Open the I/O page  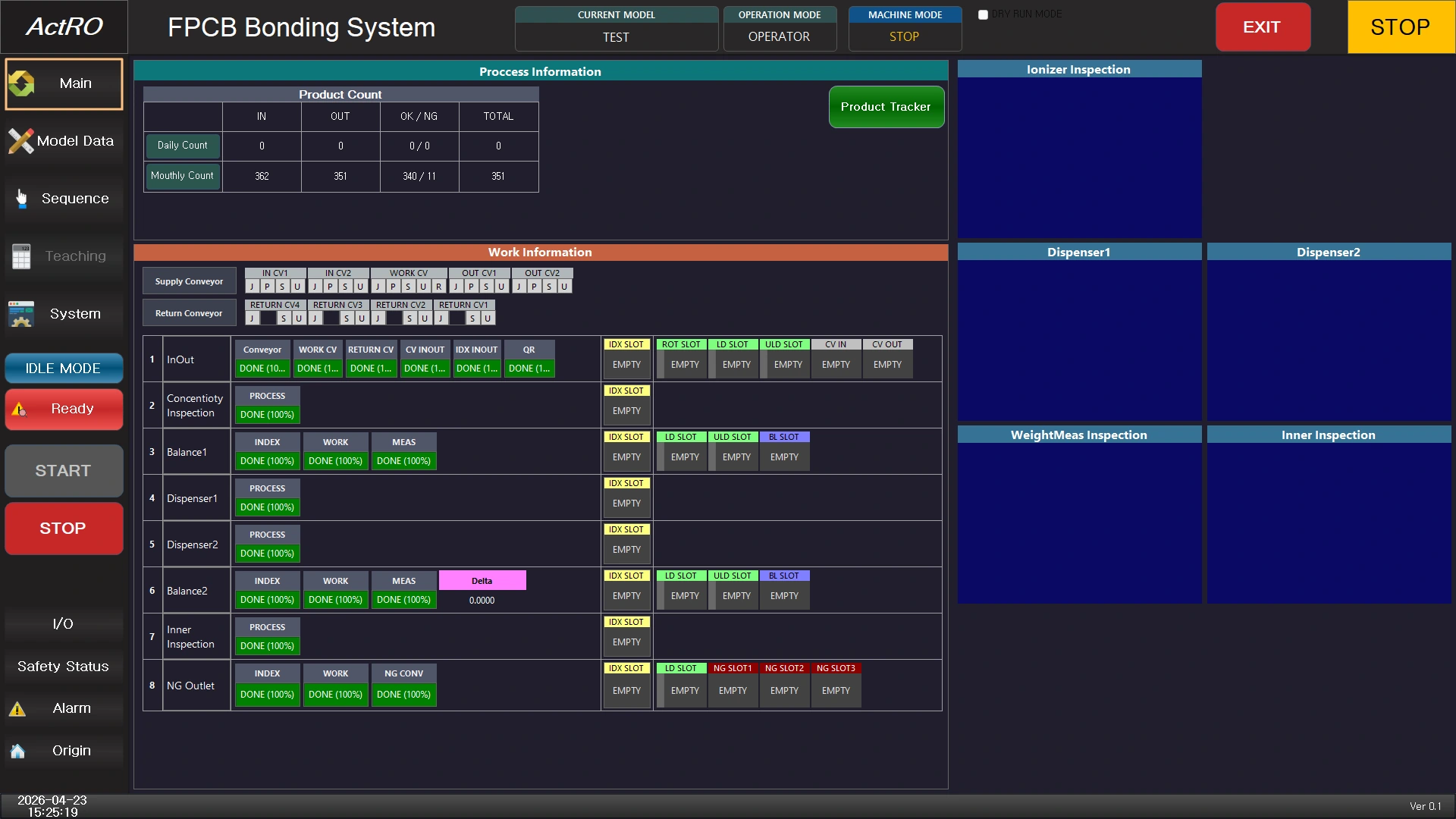pos(64,623)
